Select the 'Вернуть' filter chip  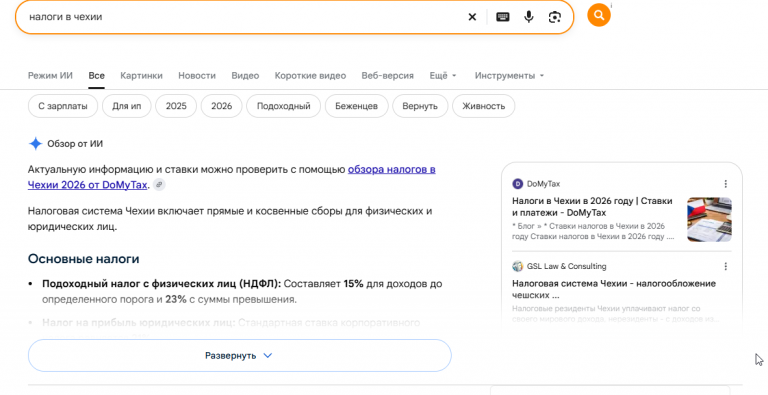point(420,106)
